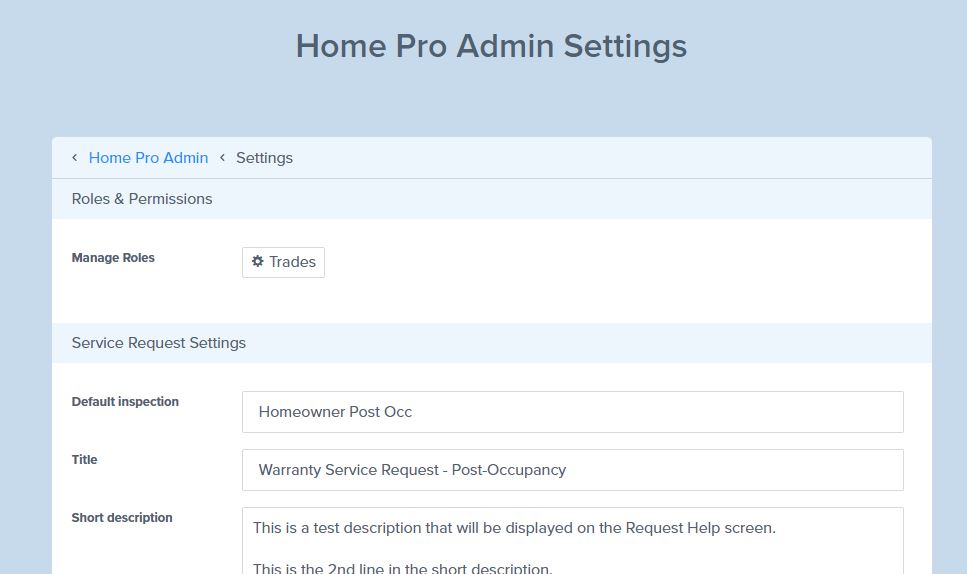Click the Title field label

[x=84, y=459]
